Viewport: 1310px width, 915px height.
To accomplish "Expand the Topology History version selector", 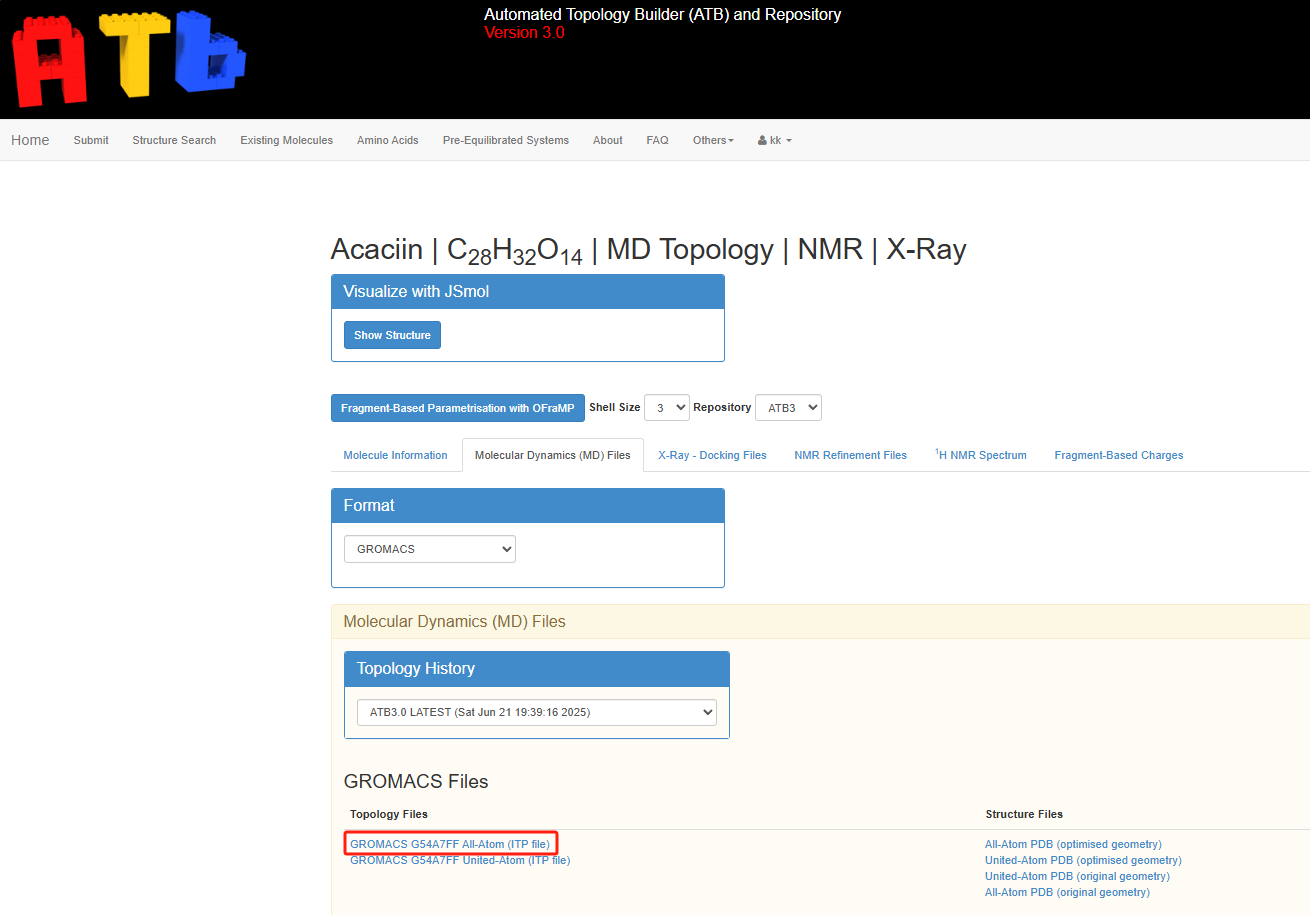I will (536, 712).
